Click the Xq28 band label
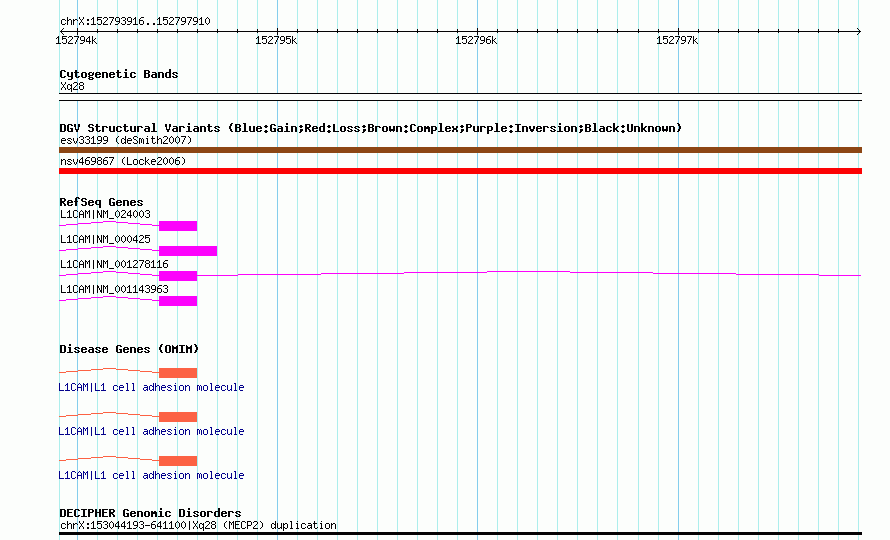890x540 pixels. 72,87
